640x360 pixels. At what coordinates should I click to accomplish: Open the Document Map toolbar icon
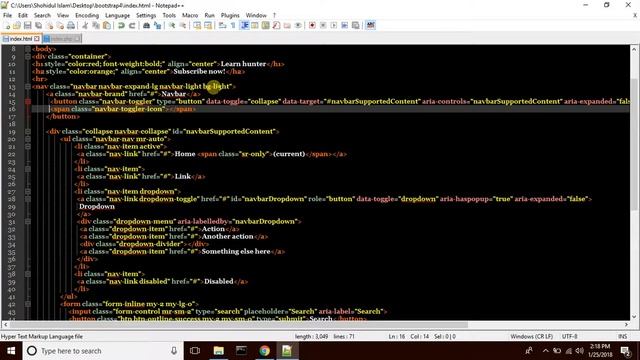point(266,25)
